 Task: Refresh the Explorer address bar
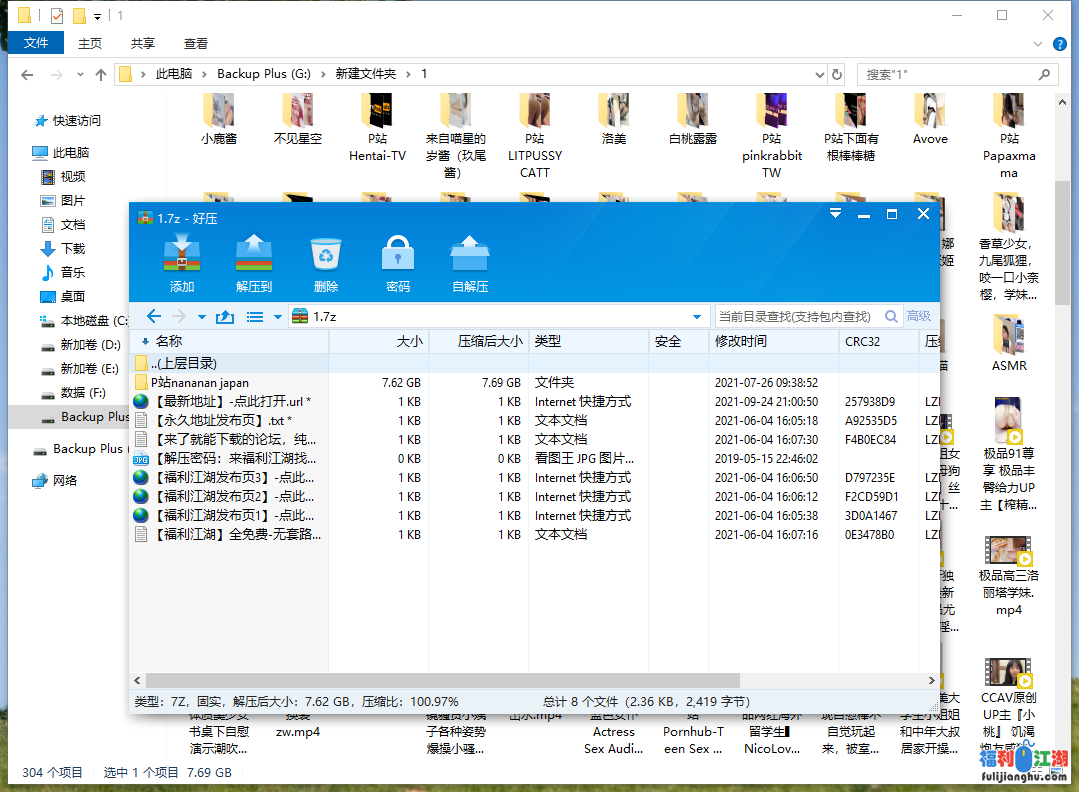[837, 75]
